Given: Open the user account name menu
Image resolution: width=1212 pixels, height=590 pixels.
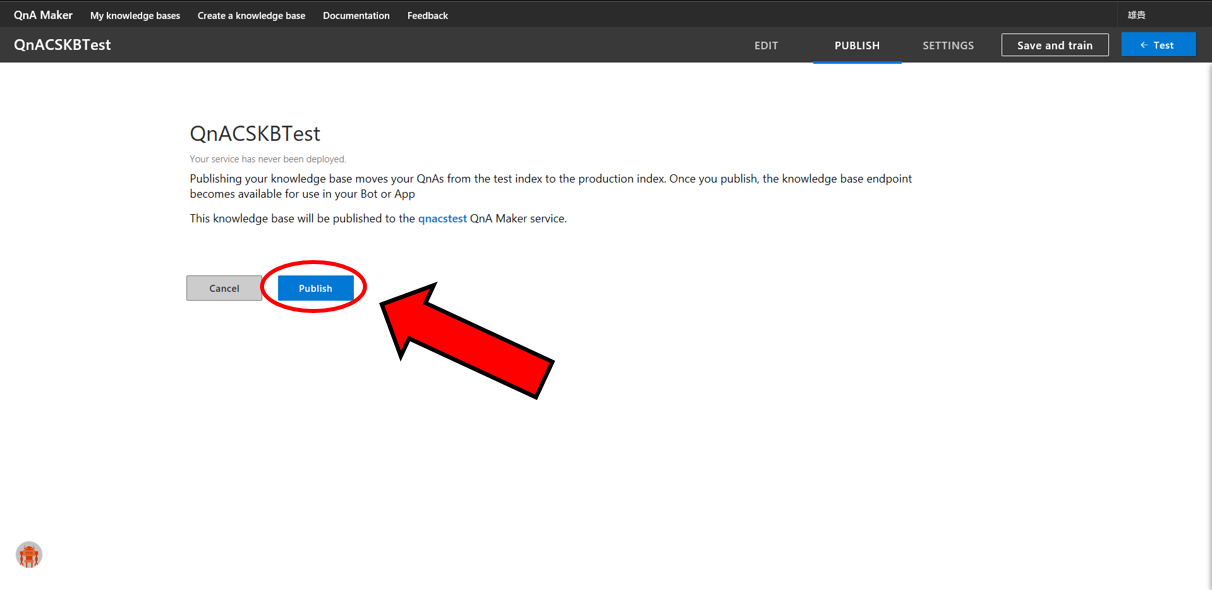Looking at the screenshot, I should pos(1137,15).
